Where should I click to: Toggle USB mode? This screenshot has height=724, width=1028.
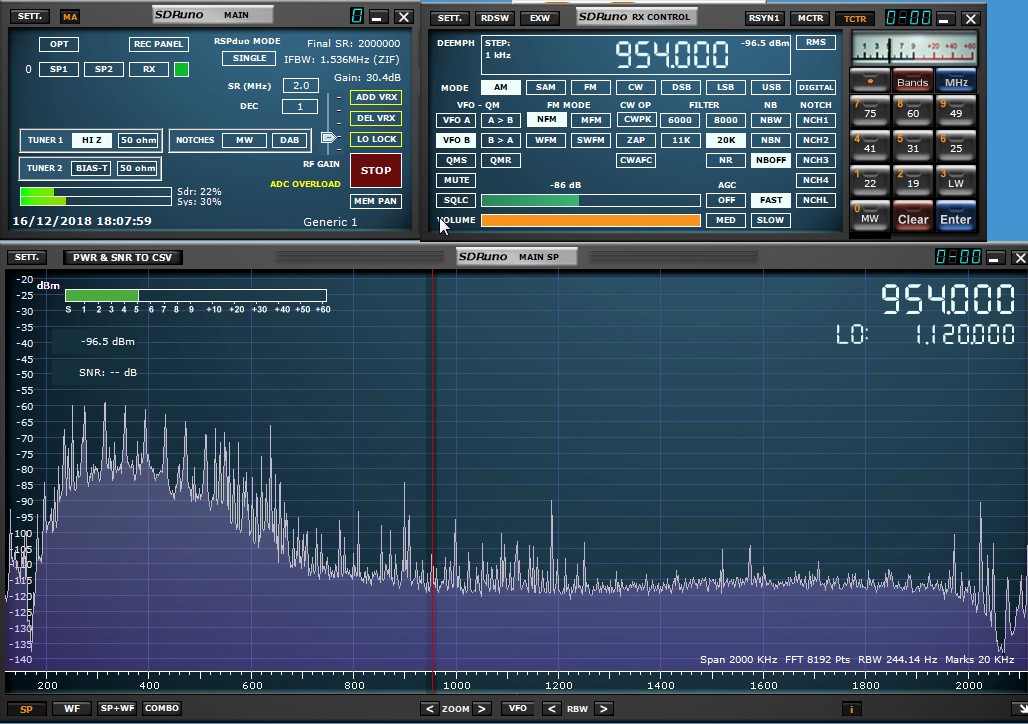click(771, 87)
